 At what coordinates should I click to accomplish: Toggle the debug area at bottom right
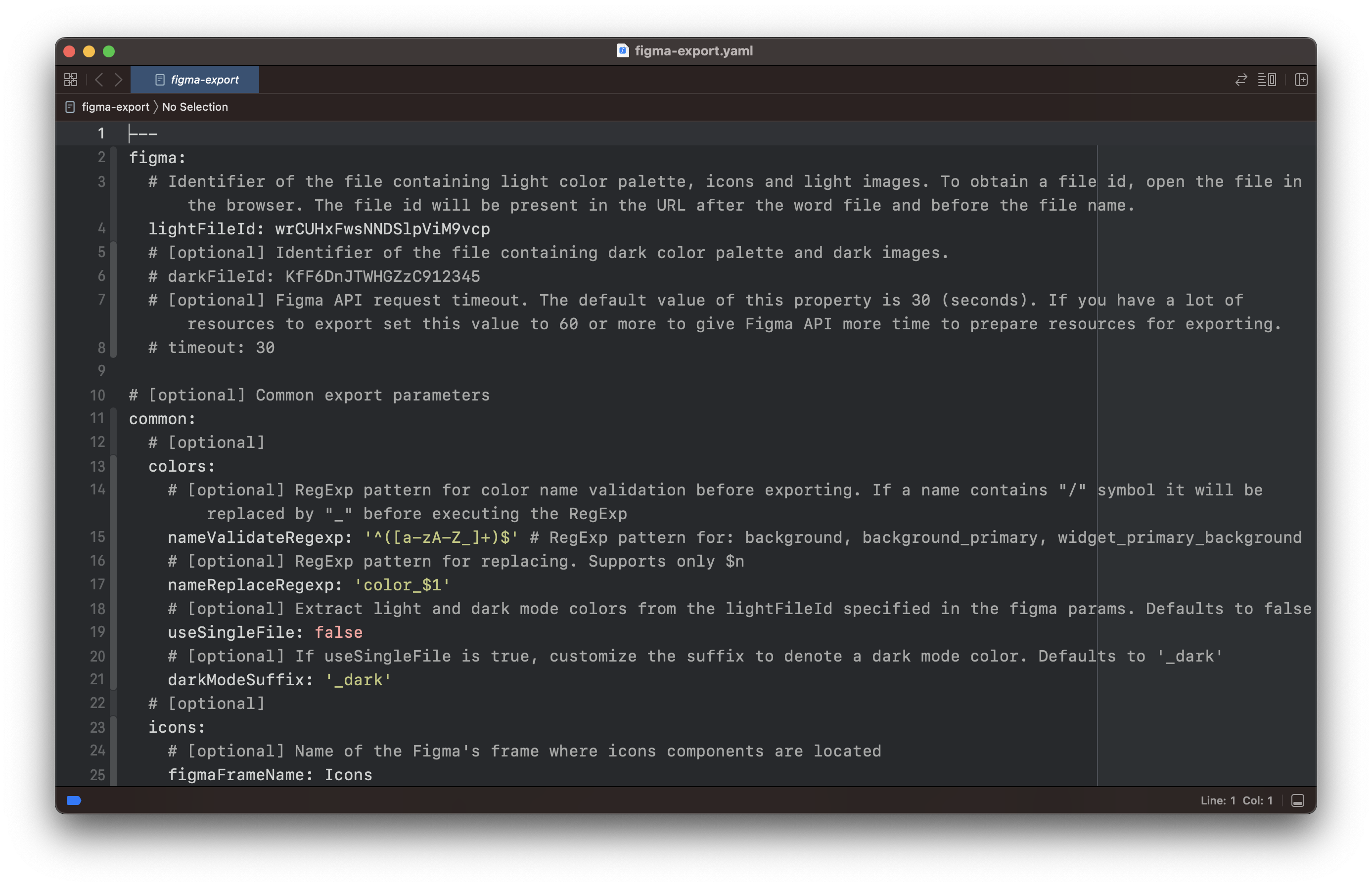(x=1297, y=800)
